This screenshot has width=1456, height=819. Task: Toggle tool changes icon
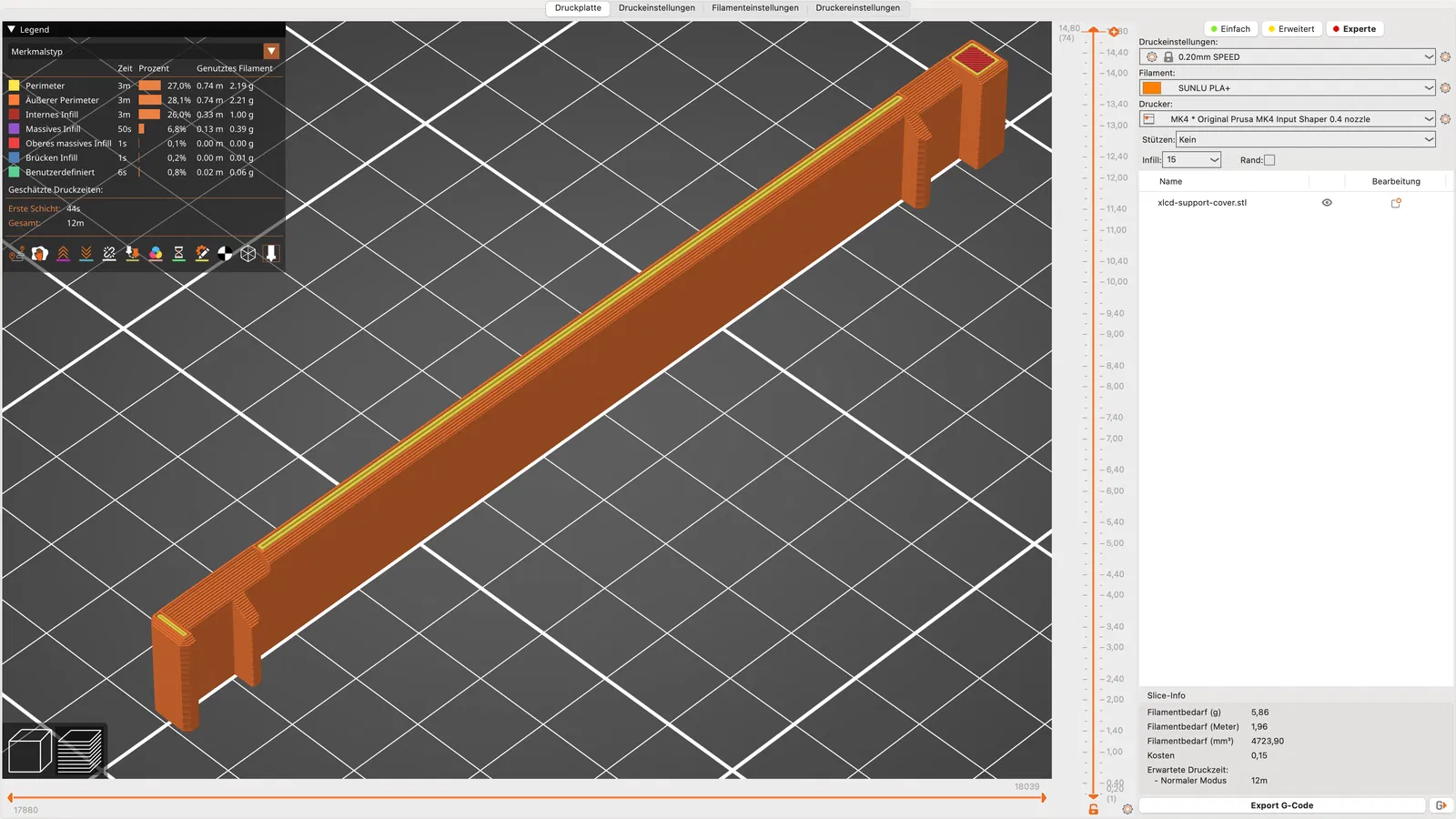click(x=132, y=254)
